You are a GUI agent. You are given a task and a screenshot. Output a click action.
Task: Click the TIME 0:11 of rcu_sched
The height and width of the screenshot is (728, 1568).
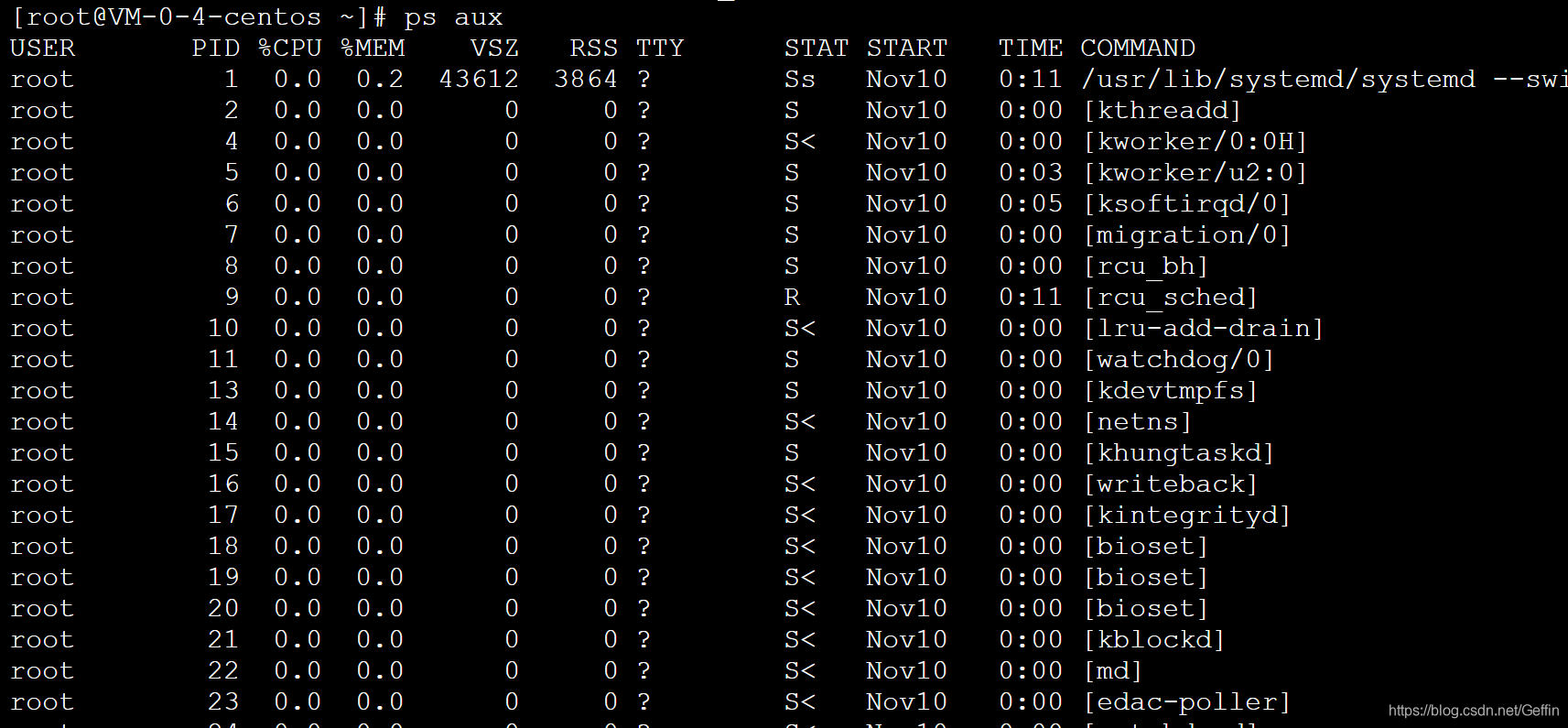tap(1031, 297)
